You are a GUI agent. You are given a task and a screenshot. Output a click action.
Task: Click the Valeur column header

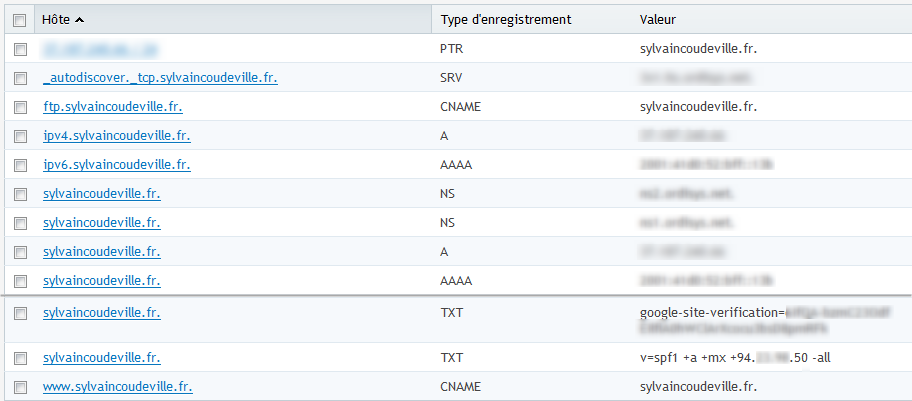657,20
